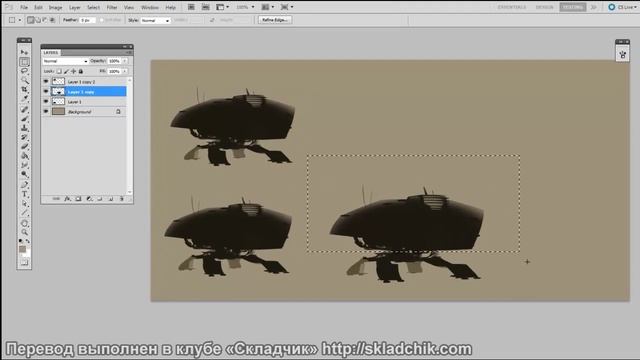The width and height of the screenshot is (640, 360).
Task: Select the Zoom tool in toolbox
Action: pos(24,232)
